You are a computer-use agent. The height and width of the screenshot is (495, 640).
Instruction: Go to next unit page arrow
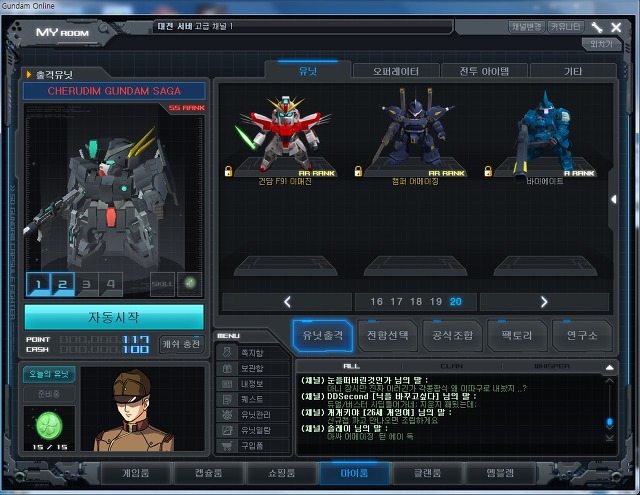point(544,301)
